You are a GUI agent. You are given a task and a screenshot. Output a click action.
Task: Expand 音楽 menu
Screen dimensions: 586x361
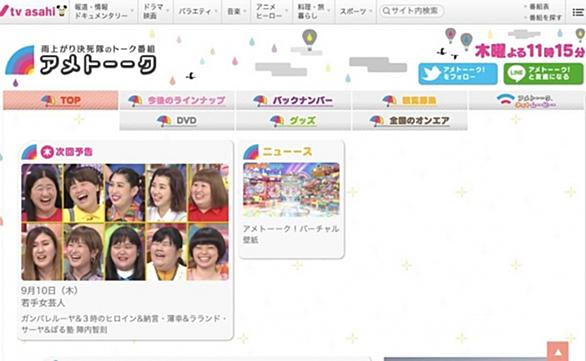[237, 12]
